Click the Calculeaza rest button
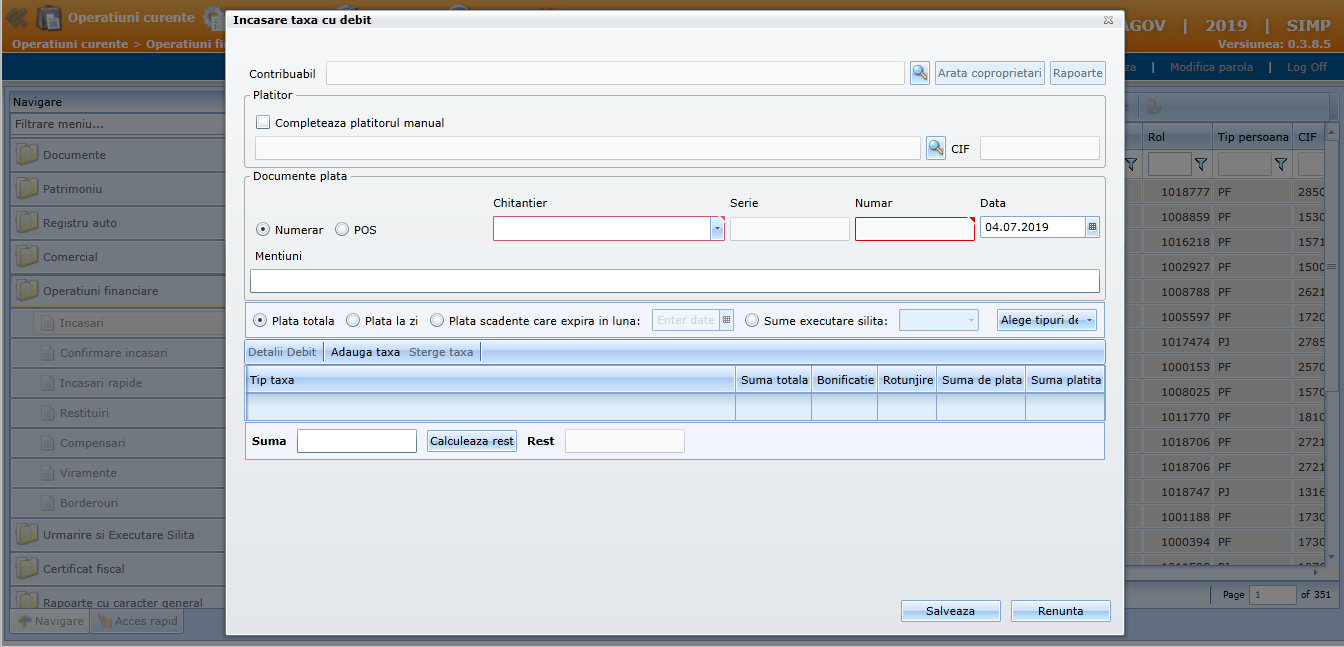 [x=471, y=441]
